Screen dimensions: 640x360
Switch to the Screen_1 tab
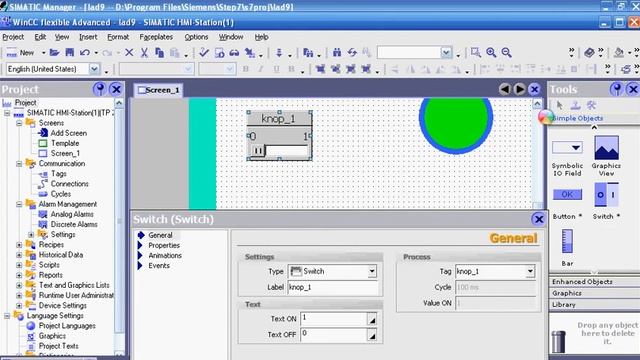pyautogui.click(x=159, y=90)
